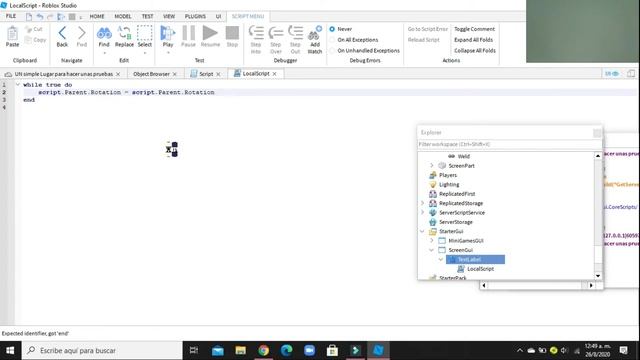Collapse the StarterGui node
The width and height of the screenshot is (640, 360).
(422, 231)
